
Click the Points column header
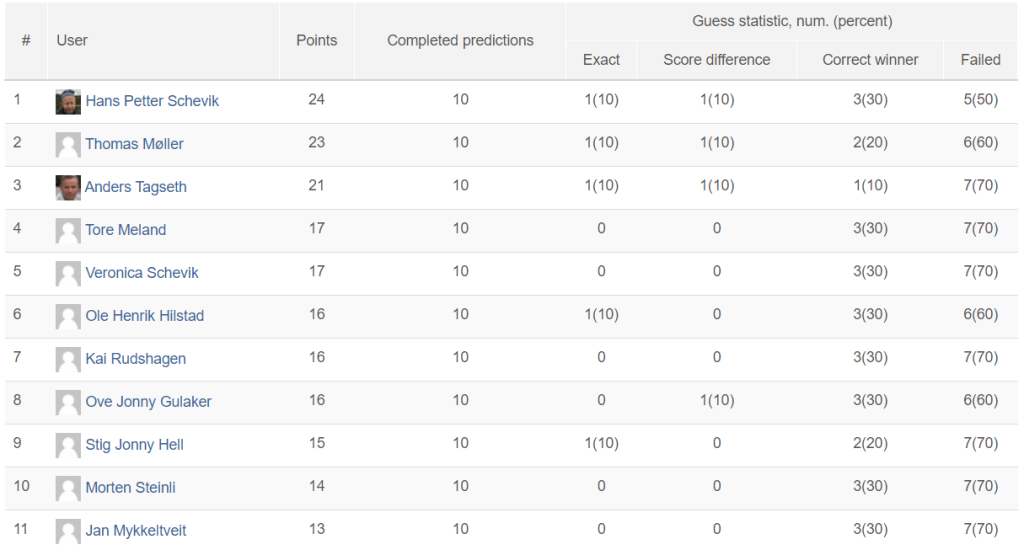tap(317, 40)
